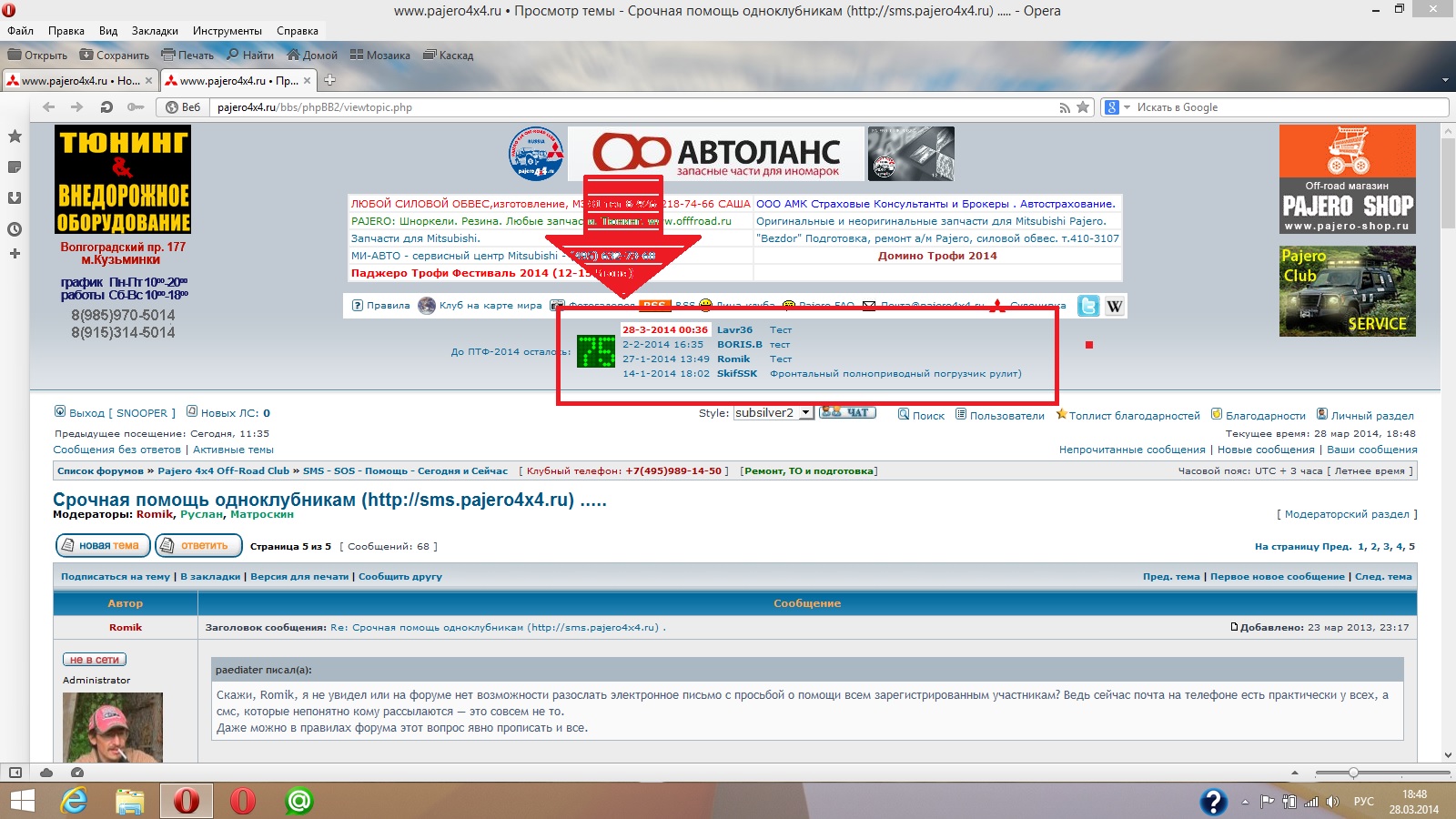
Task: Bookmark the page with the address bar star
Action: [1083, 107]
